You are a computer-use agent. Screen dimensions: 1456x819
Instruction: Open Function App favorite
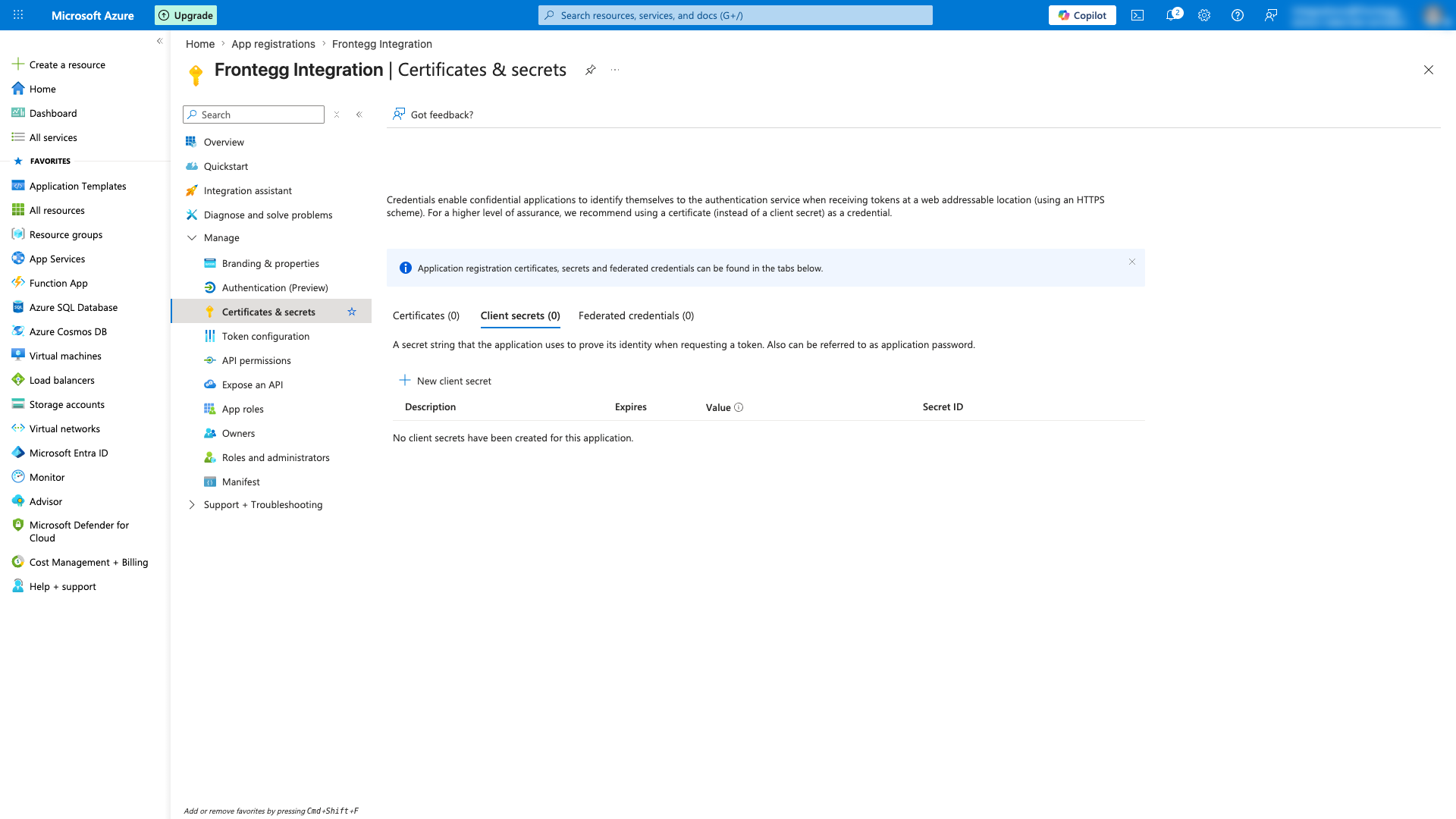(58, 283)
